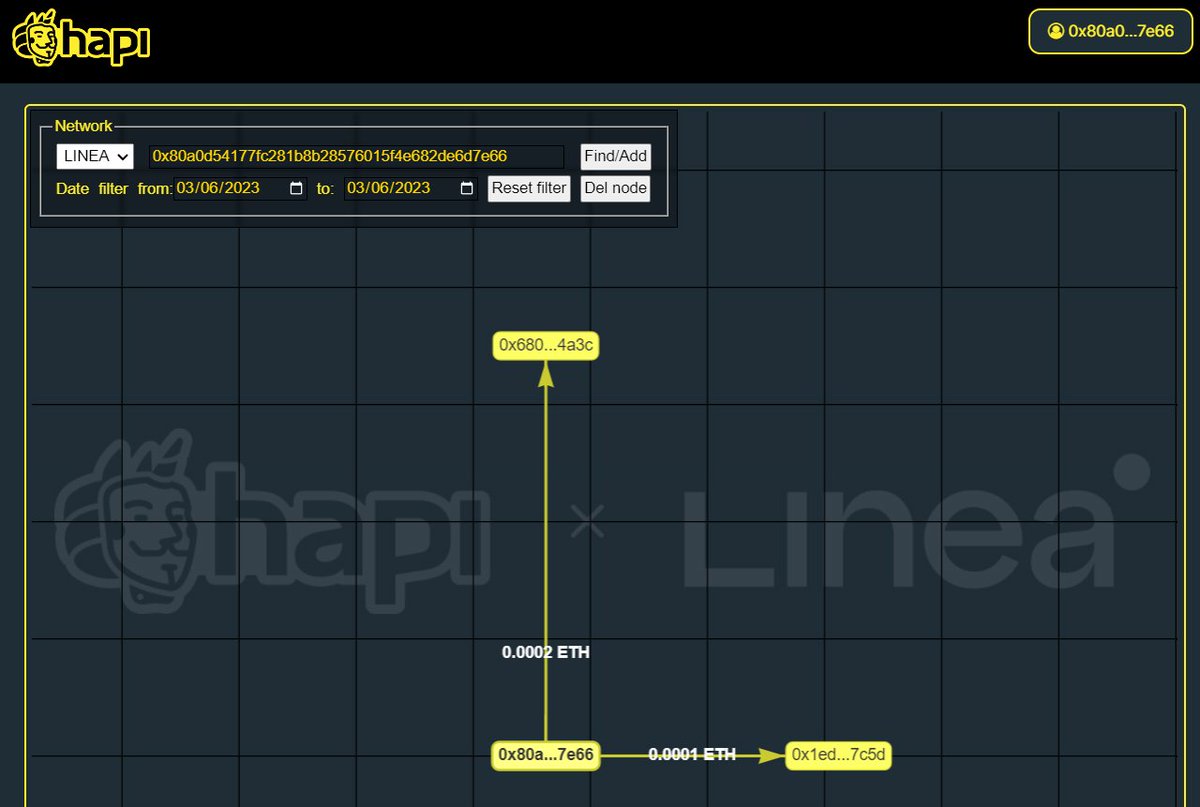Screen dimensions: 1200x807
Task: Click the 'to' date field 03/06/2023
Action: [410, 188]
